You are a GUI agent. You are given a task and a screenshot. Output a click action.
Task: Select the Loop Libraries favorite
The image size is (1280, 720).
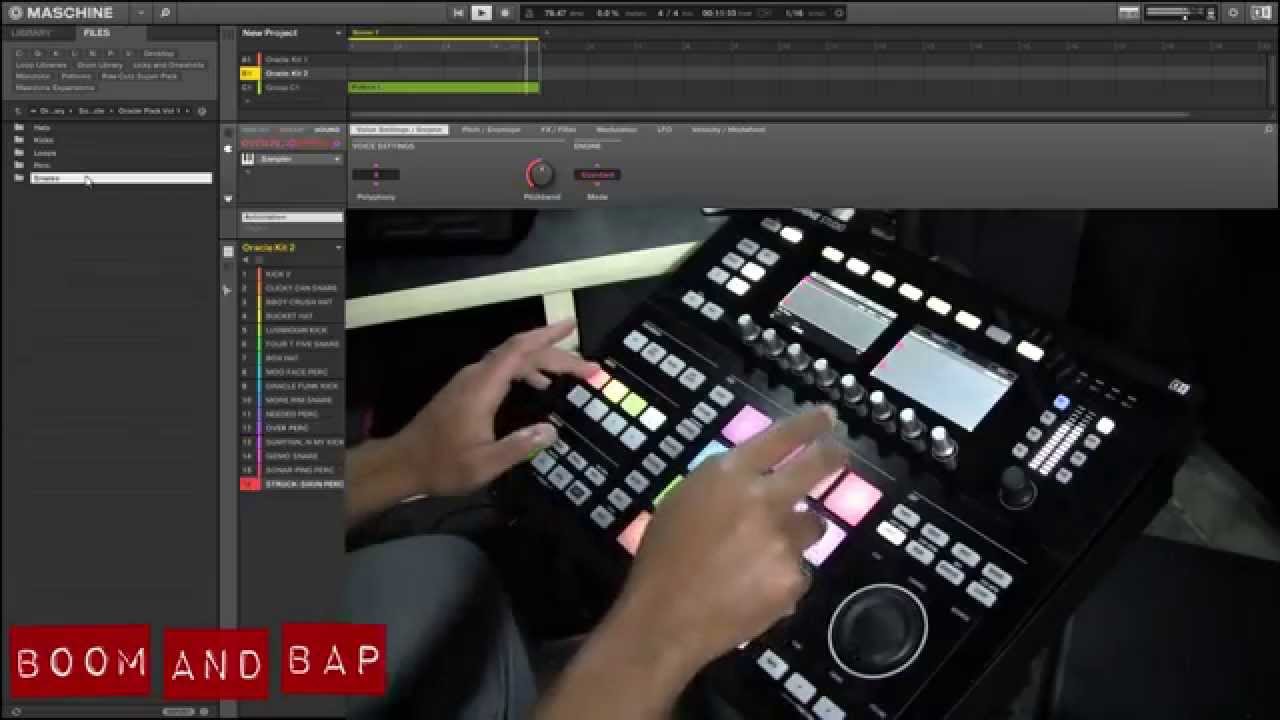coord(41,65)
